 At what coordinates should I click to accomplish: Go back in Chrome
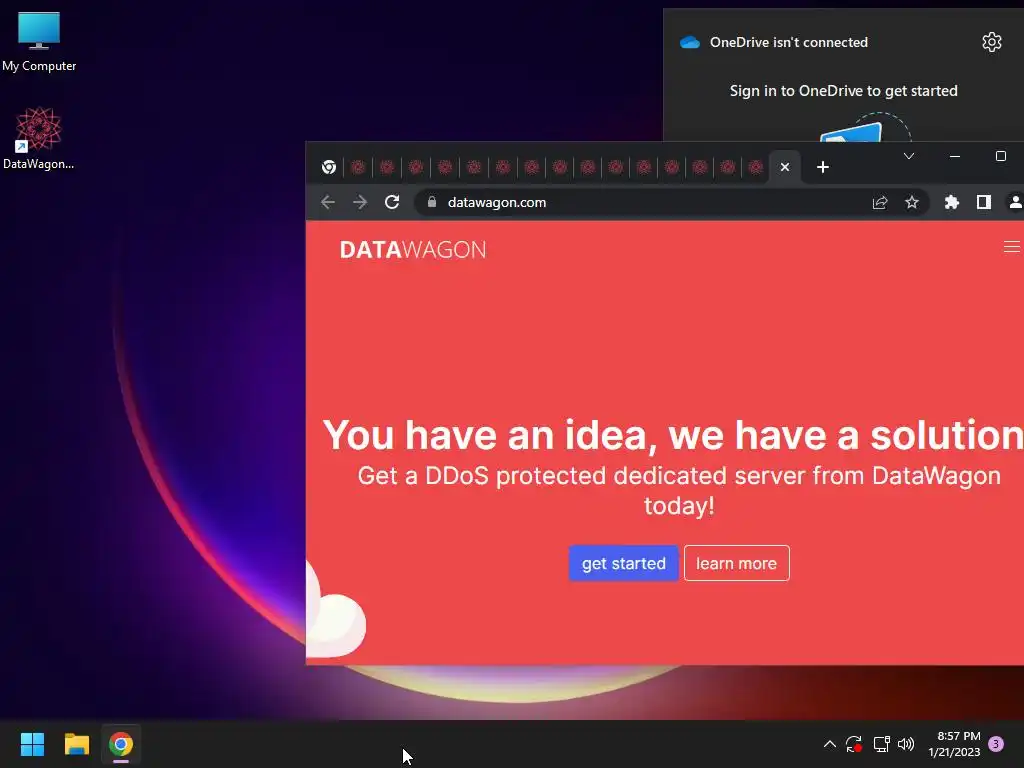[328, 202]
